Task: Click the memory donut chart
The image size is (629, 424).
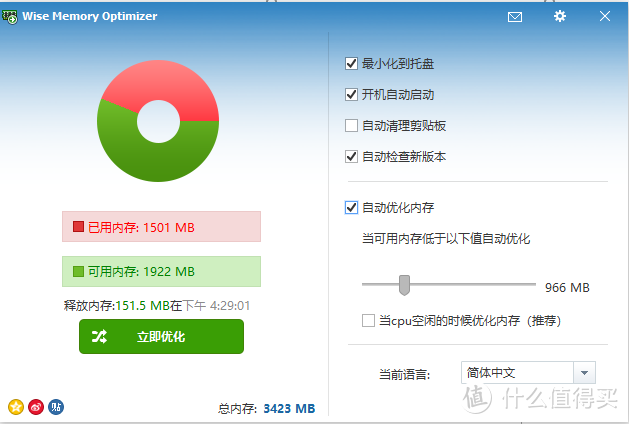Action: coord(158,121)
